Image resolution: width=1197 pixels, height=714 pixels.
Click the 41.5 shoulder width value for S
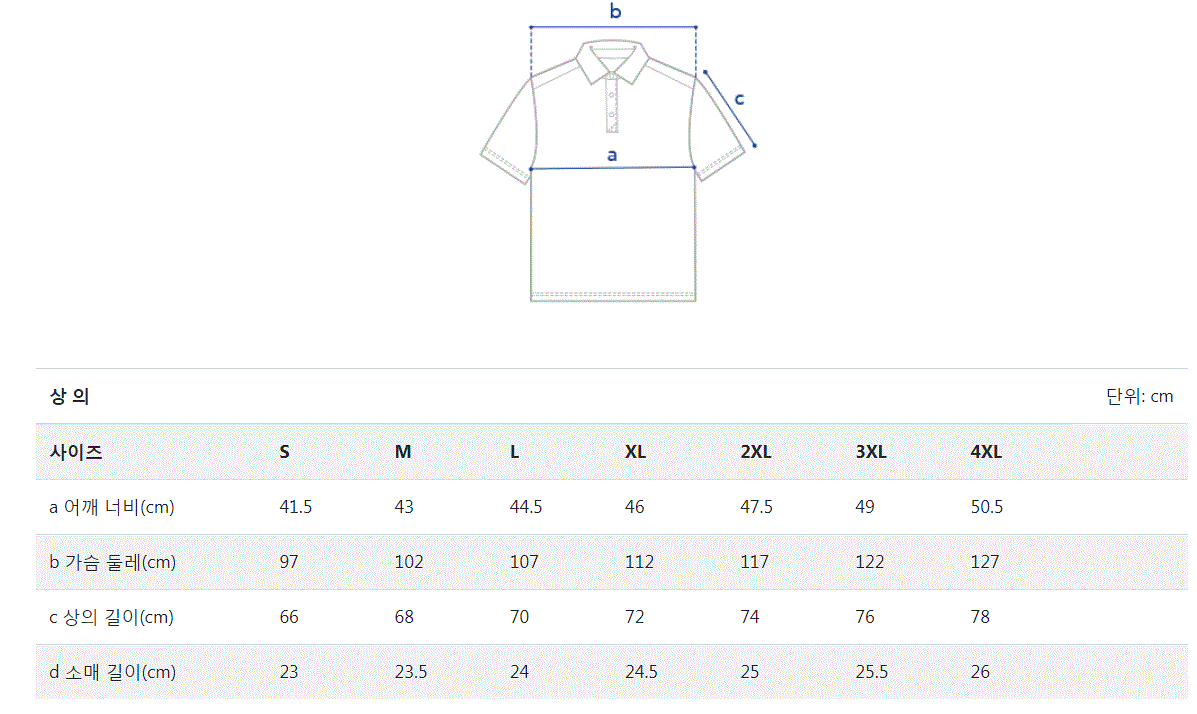(x=296, y=507)
